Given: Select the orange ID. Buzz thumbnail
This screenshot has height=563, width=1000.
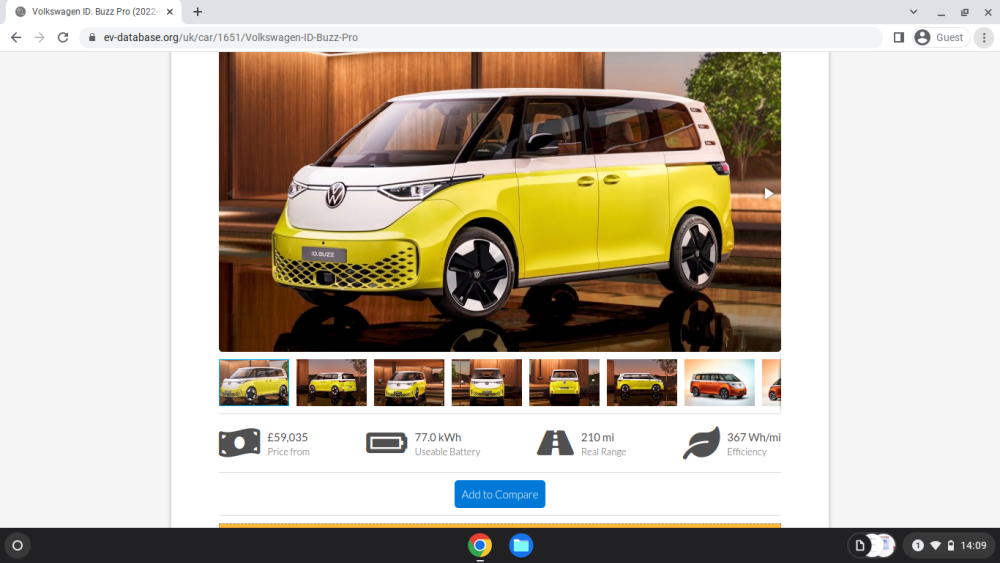Looking at the screenshot, I should (x=719, y=383).
